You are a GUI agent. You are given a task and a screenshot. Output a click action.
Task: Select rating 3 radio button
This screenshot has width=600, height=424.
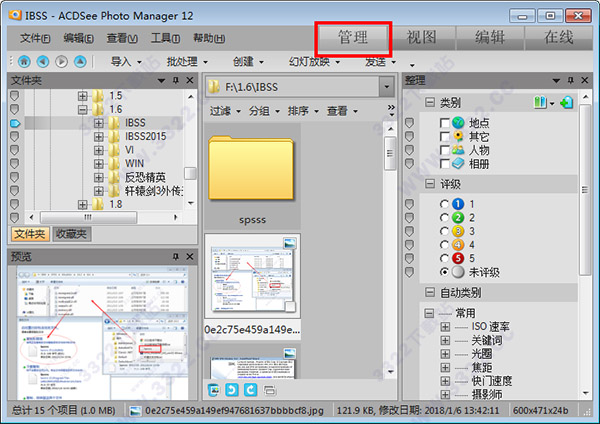(x=444, y=231)
